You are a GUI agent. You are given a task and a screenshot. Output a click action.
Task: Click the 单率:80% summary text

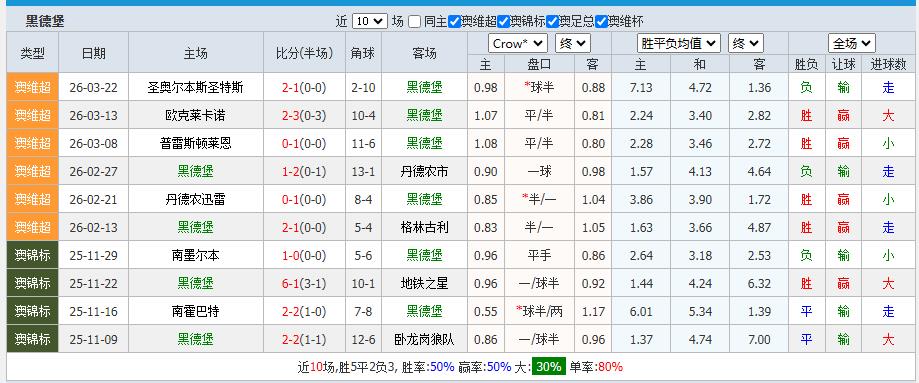[596, 367]
